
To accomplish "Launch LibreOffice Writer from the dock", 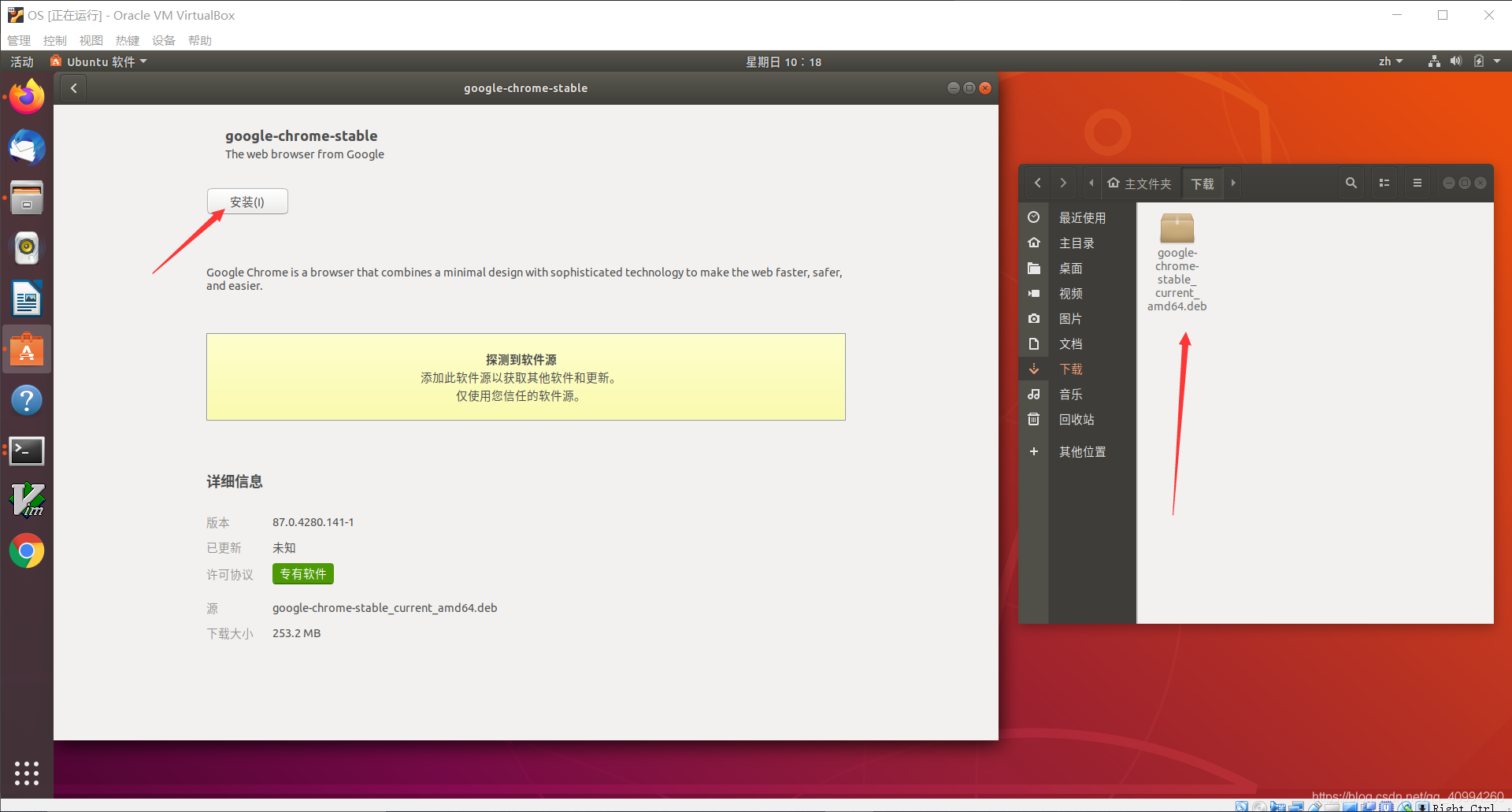I will [x=27, y=298].
